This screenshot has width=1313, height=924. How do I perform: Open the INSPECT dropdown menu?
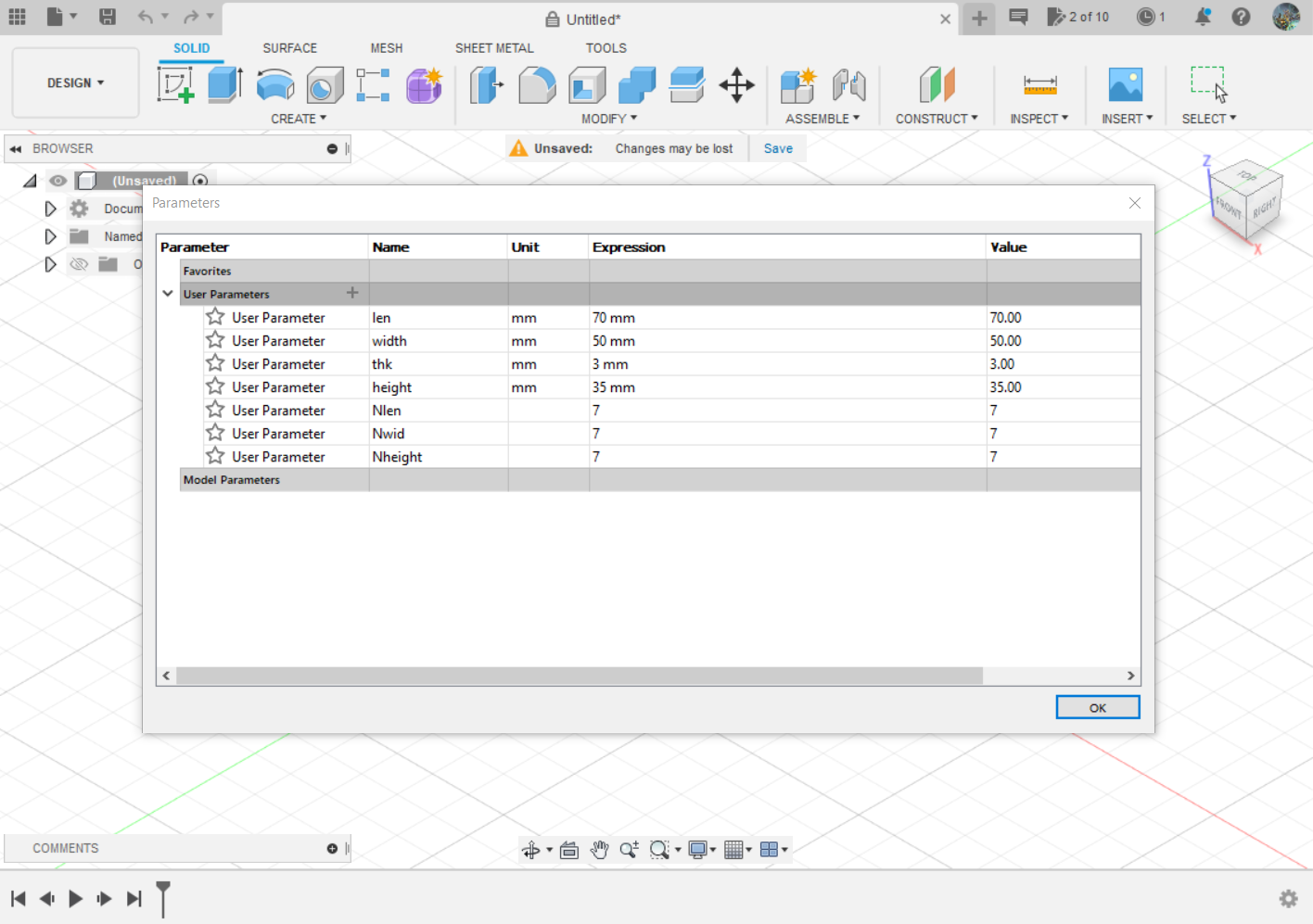tap(1039, 119)
